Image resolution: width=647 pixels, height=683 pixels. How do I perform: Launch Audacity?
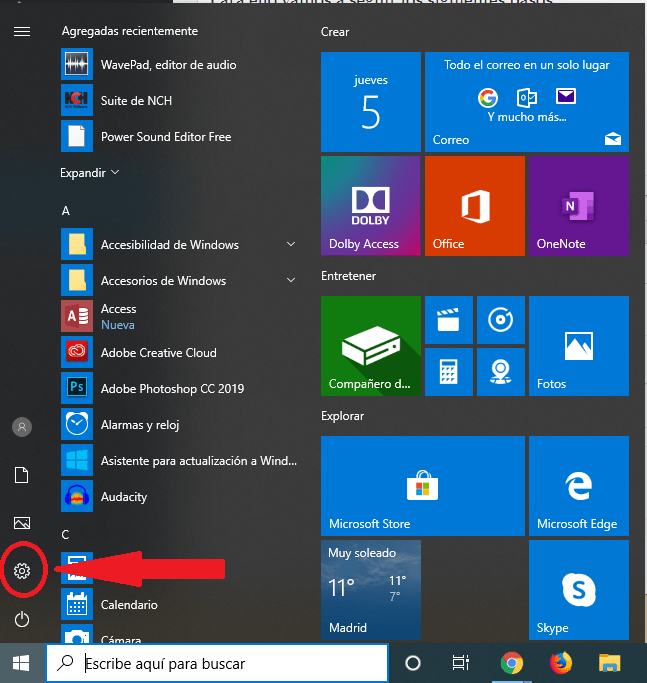pyautogui.click(x=180, y=496)
